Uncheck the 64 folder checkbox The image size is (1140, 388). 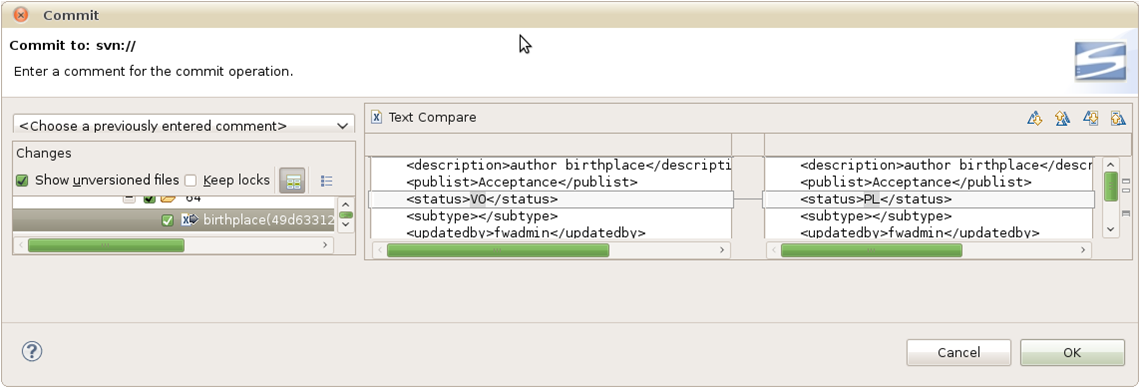point(149,198)
